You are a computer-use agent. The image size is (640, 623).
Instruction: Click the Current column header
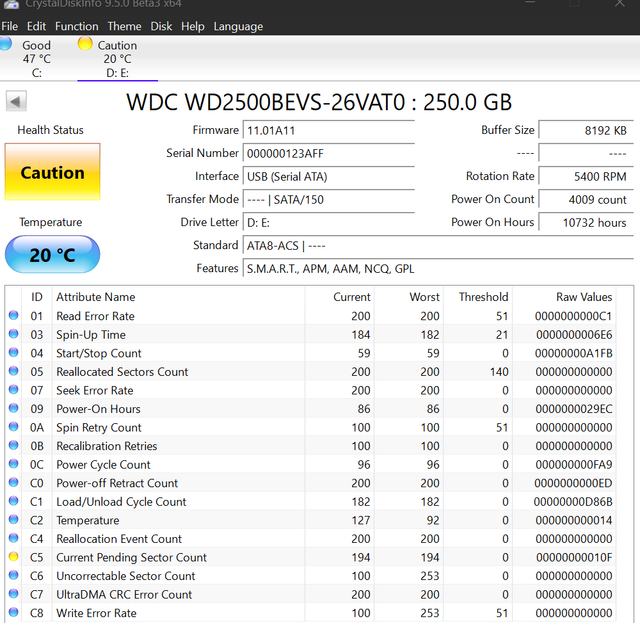tap(351, 297)
